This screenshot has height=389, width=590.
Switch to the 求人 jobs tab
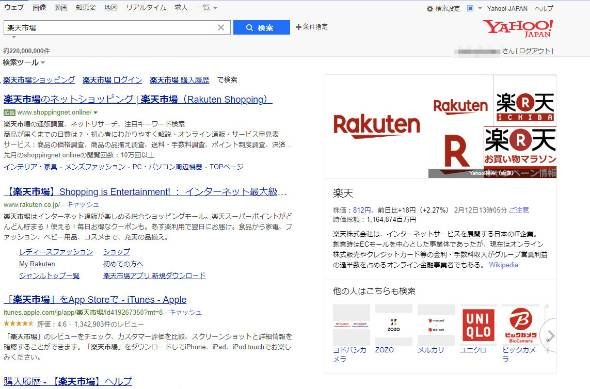pos(181,7)
